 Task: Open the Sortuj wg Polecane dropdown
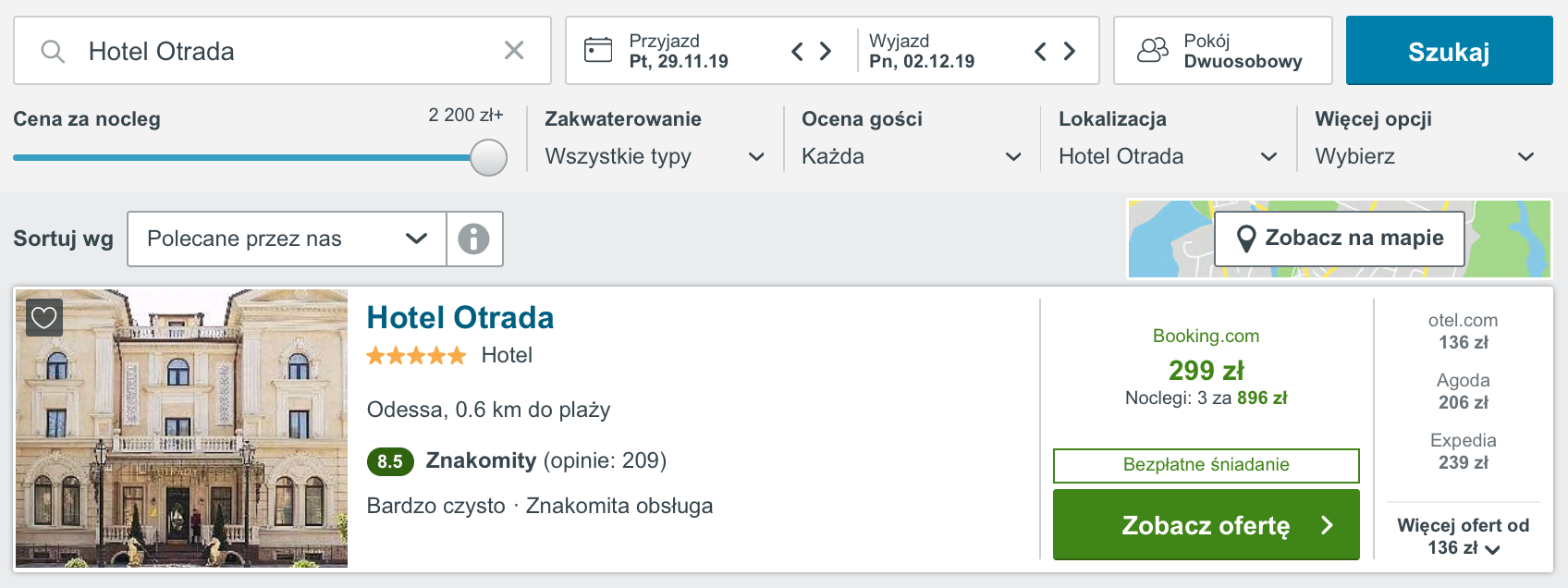click(x=287, y=239)
